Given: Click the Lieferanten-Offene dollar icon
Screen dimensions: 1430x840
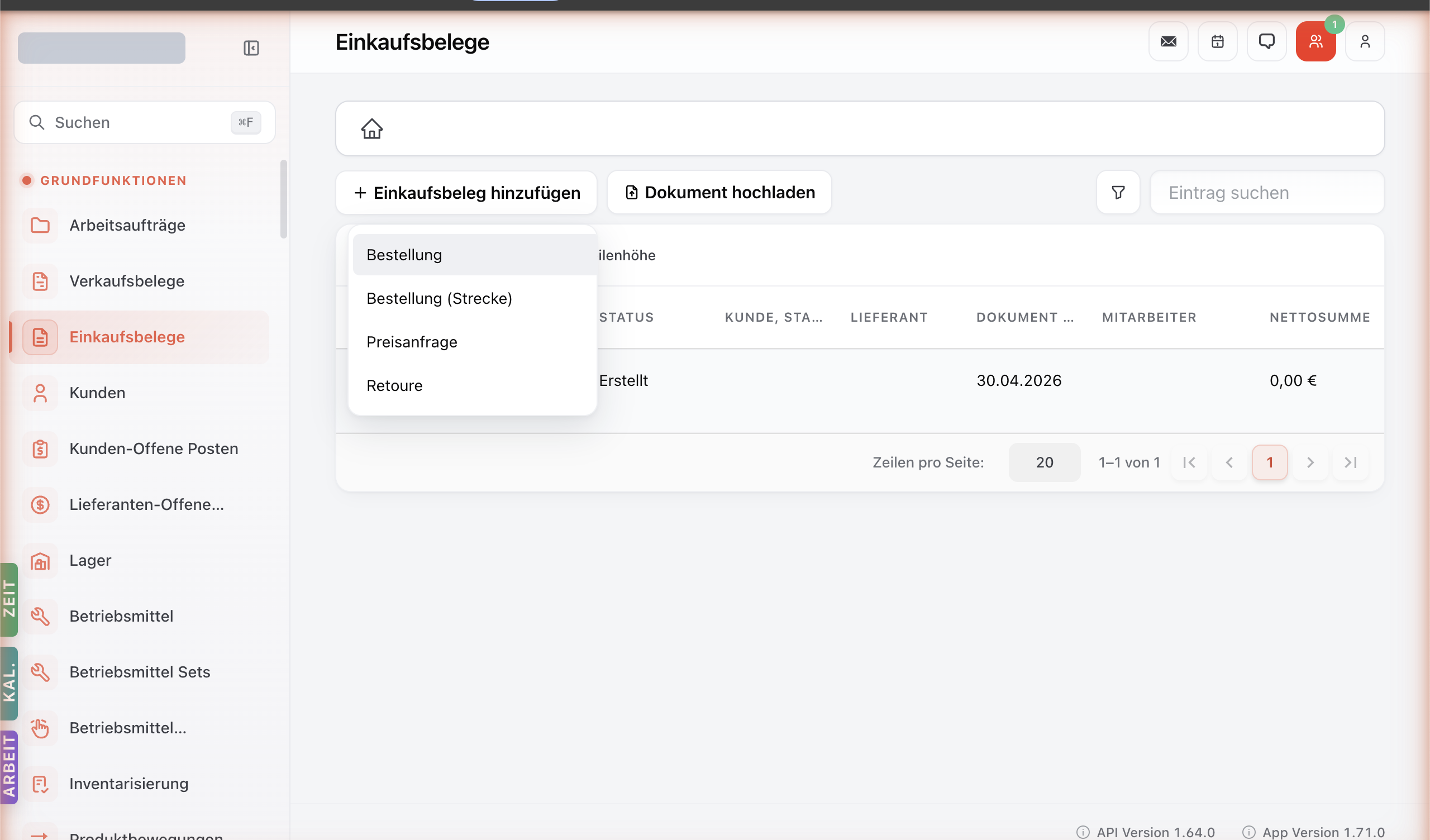Looking at the screenshot, I should pos(40,504).
